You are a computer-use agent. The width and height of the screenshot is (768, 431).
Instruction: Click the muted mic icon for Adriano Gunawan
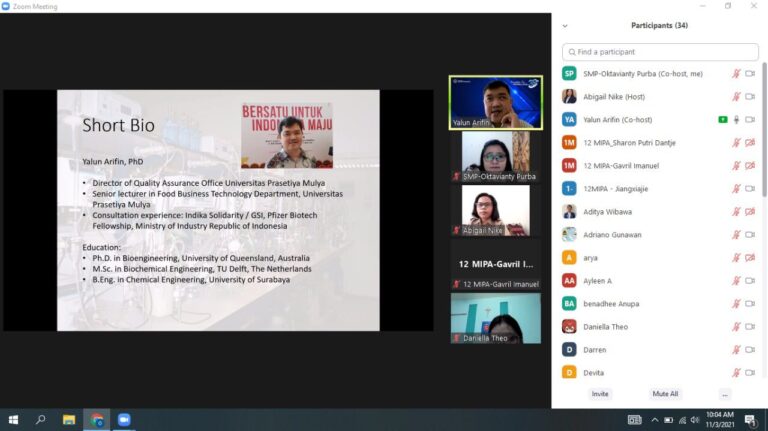pos(737,235)
